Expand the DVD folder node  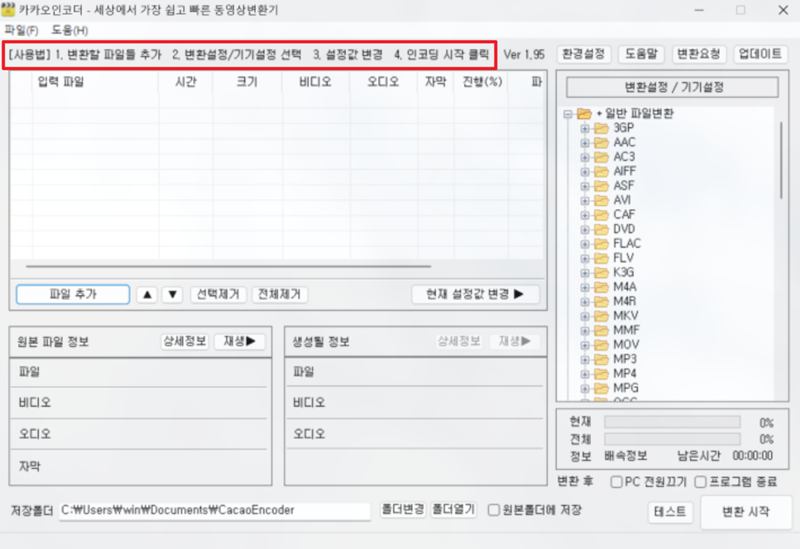(585, 230)
